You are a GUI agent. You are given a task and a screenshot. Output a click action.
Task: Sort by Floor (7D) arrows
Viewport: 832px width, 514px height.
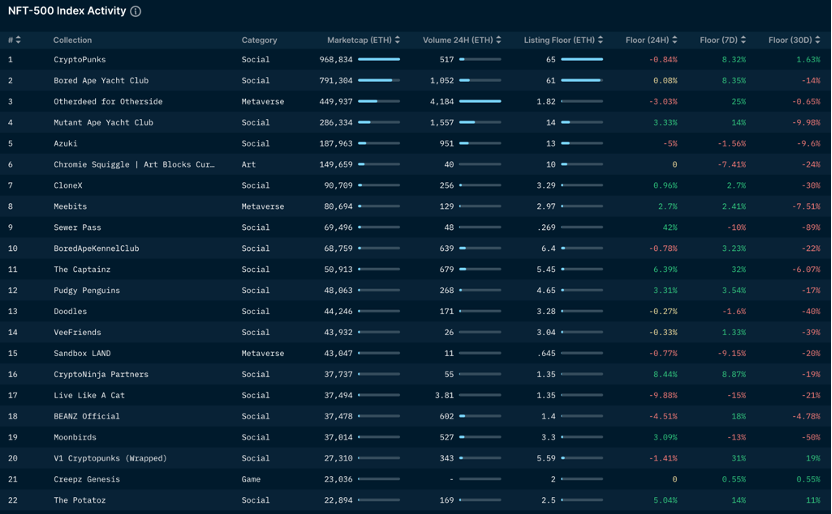[x=743, y=40]
